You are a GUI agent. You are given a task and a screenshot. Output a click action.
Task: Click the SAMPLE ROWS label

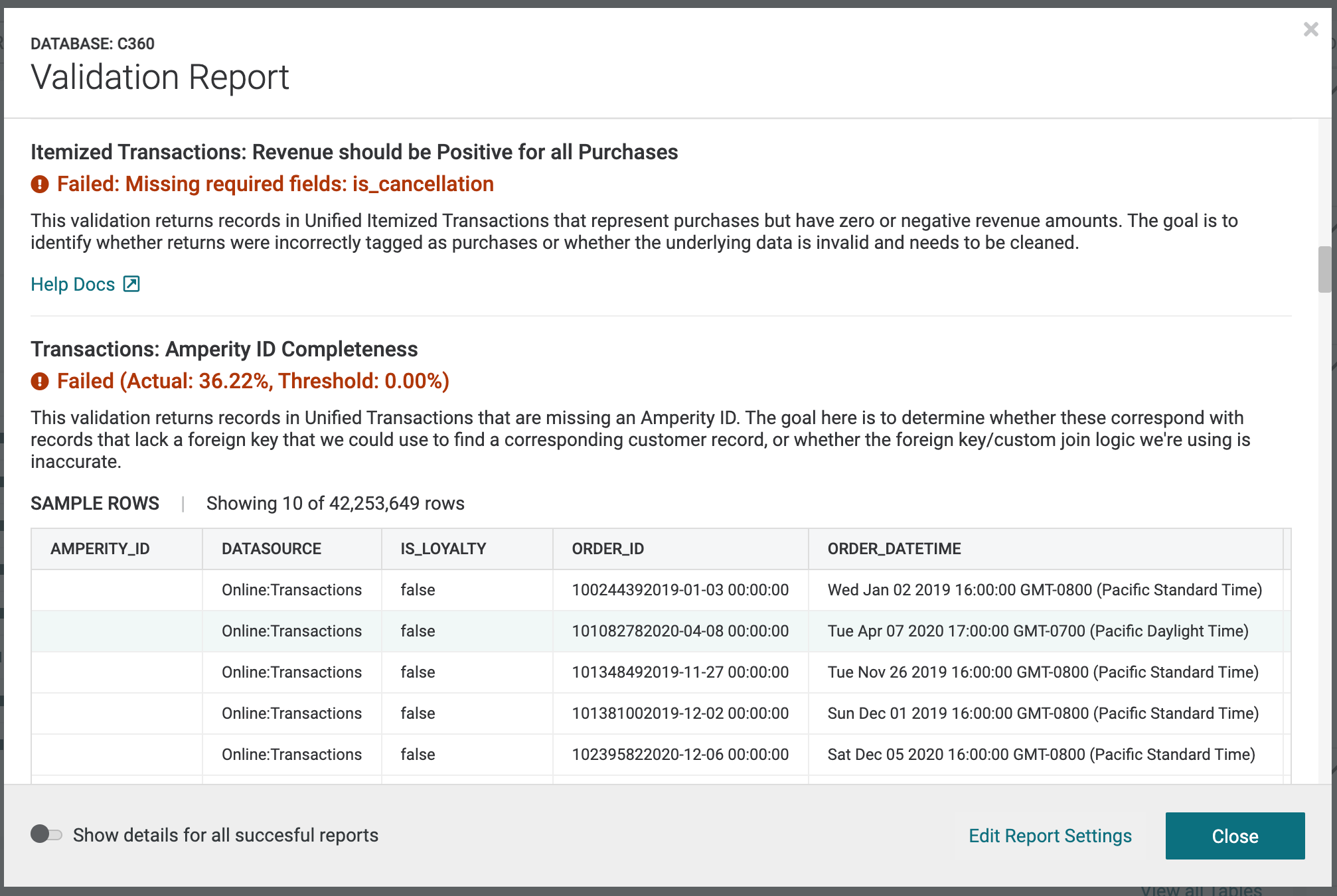[x=95, y=503]
